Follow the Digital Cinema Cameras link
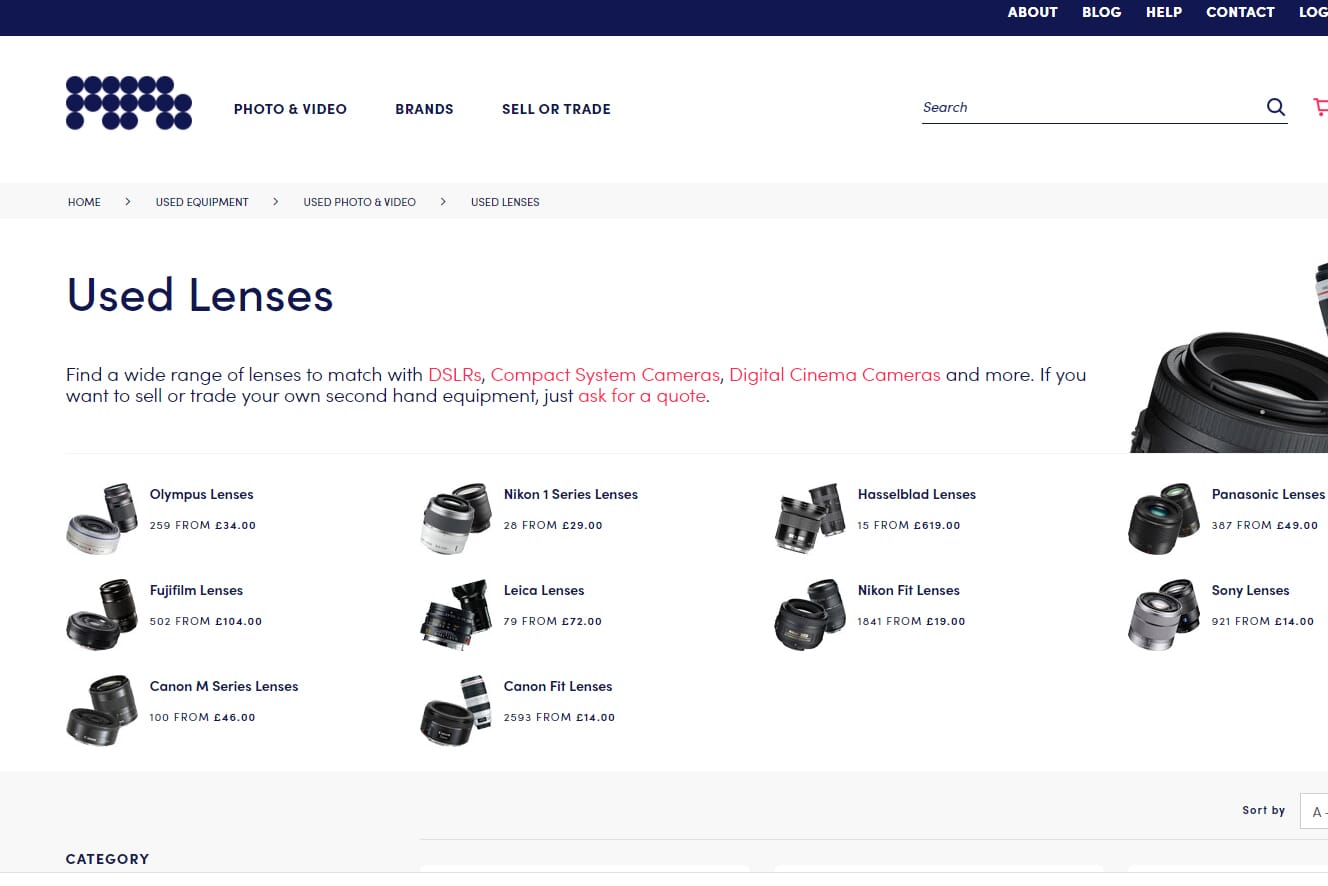Viewport: 1328px width, 886px height. point(835,375)
